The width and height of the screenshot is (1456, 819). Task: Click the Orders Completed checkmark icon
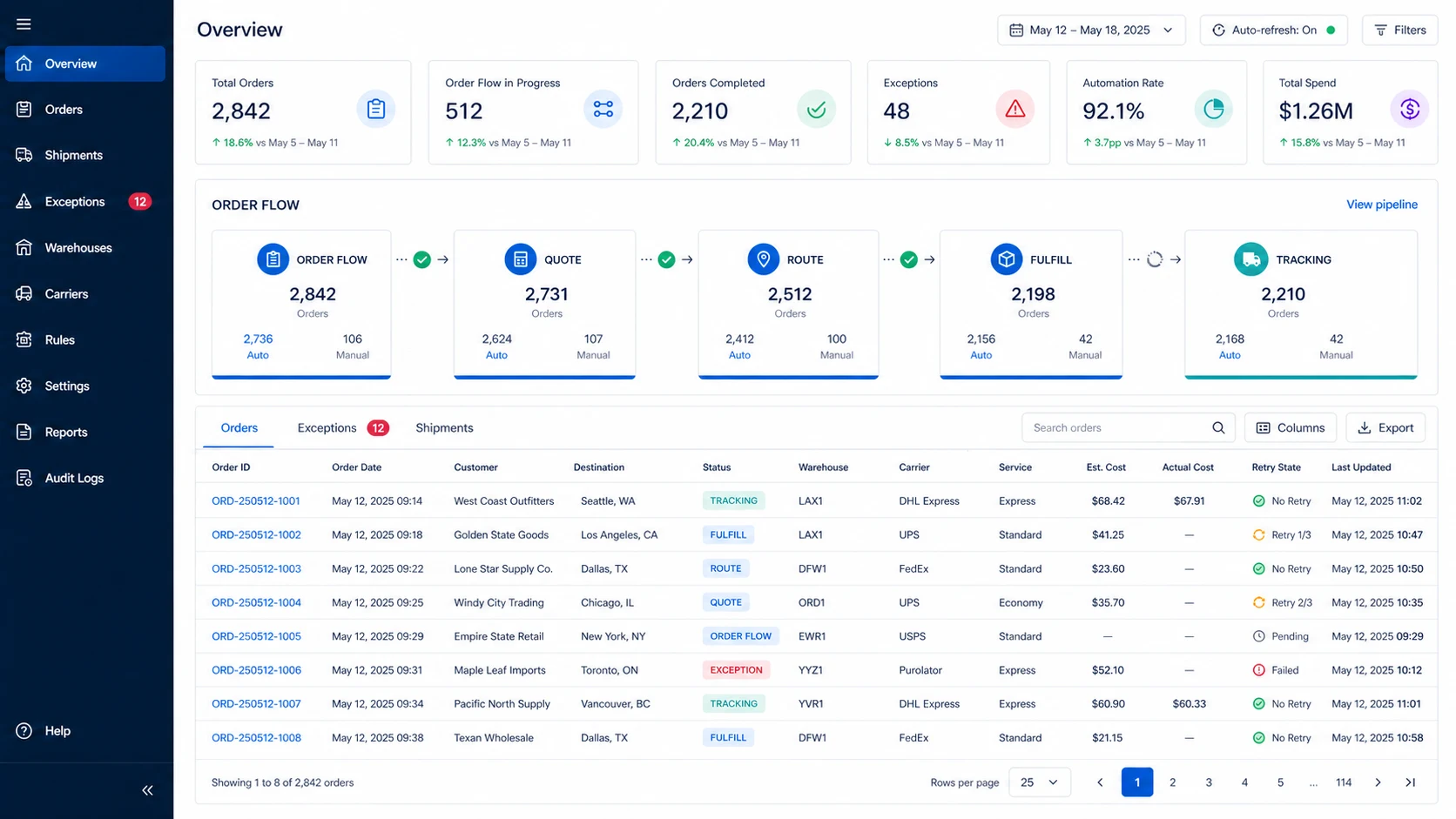(x=816, y=110)
